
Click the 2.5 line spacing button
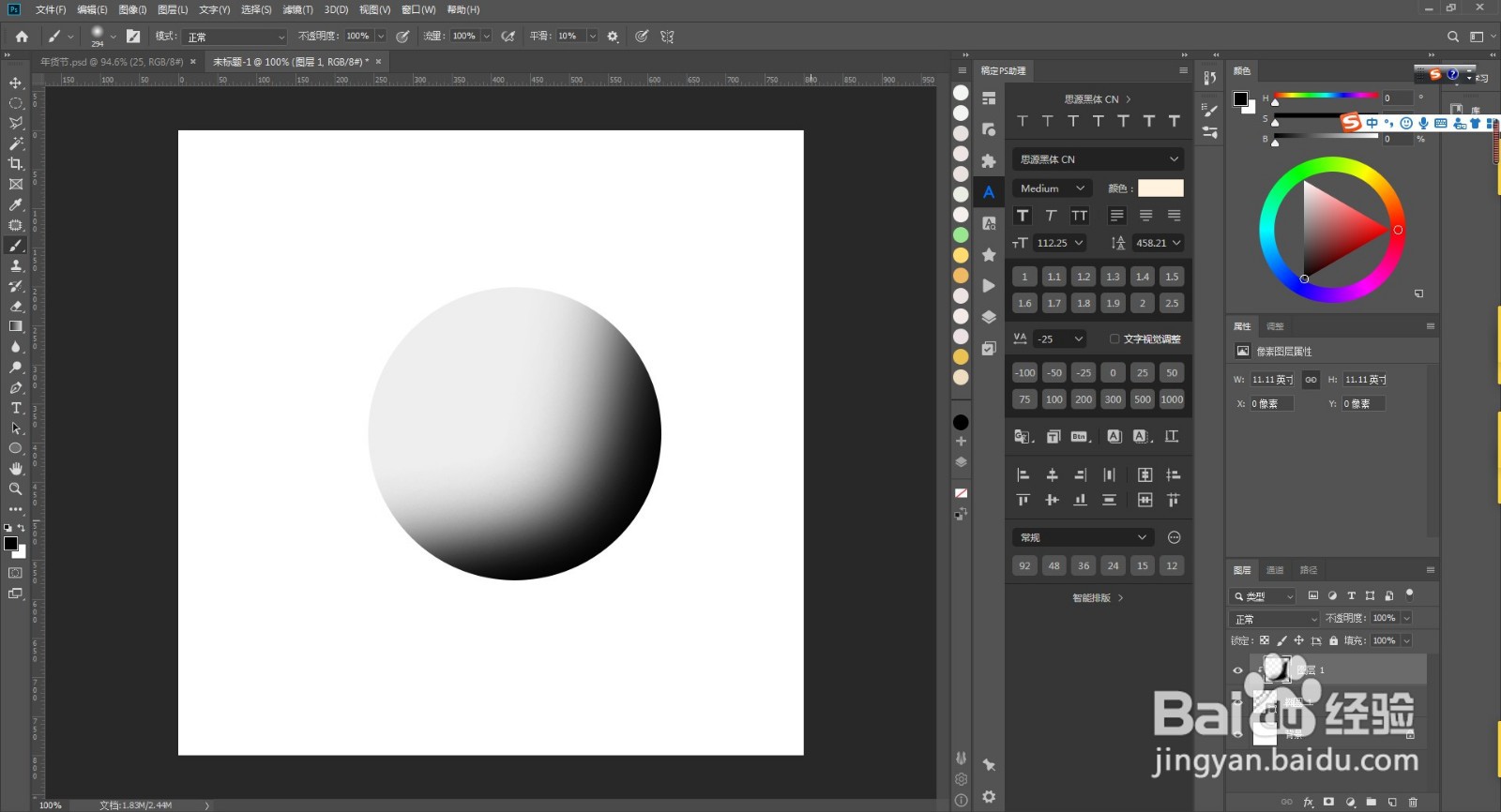tap(1172, 303)
